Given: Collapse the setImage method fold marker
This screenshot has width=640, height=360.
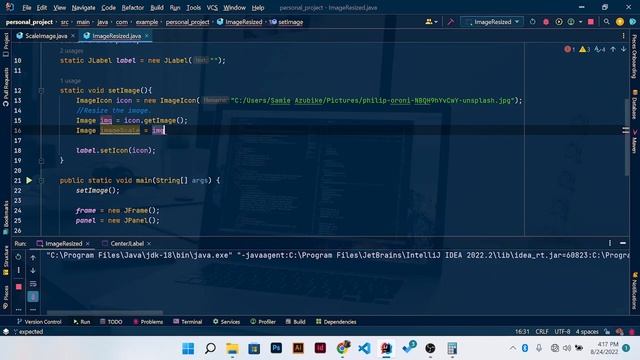Looking at the screenshot, I should [41, 91].
